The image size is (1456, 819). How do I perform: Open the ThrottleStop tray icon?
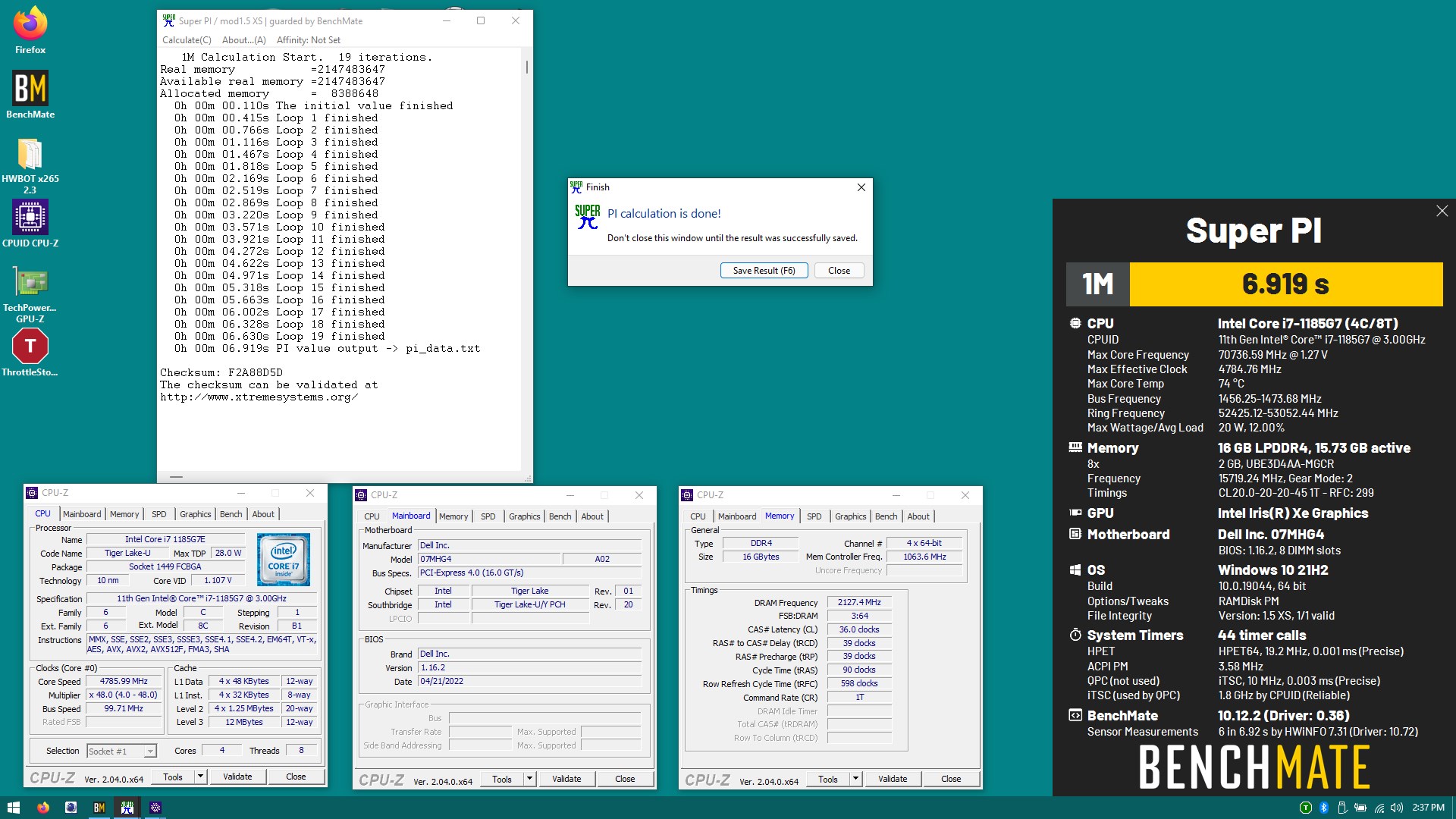(x=1305, y=808)
